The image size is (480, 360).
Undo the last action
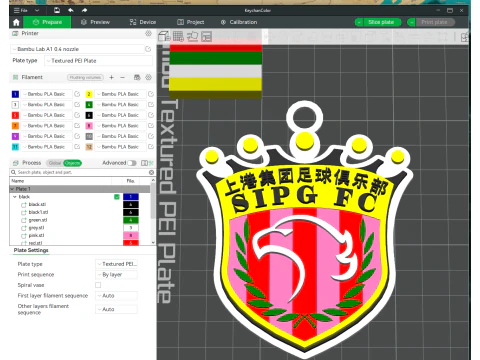[71, 10]
